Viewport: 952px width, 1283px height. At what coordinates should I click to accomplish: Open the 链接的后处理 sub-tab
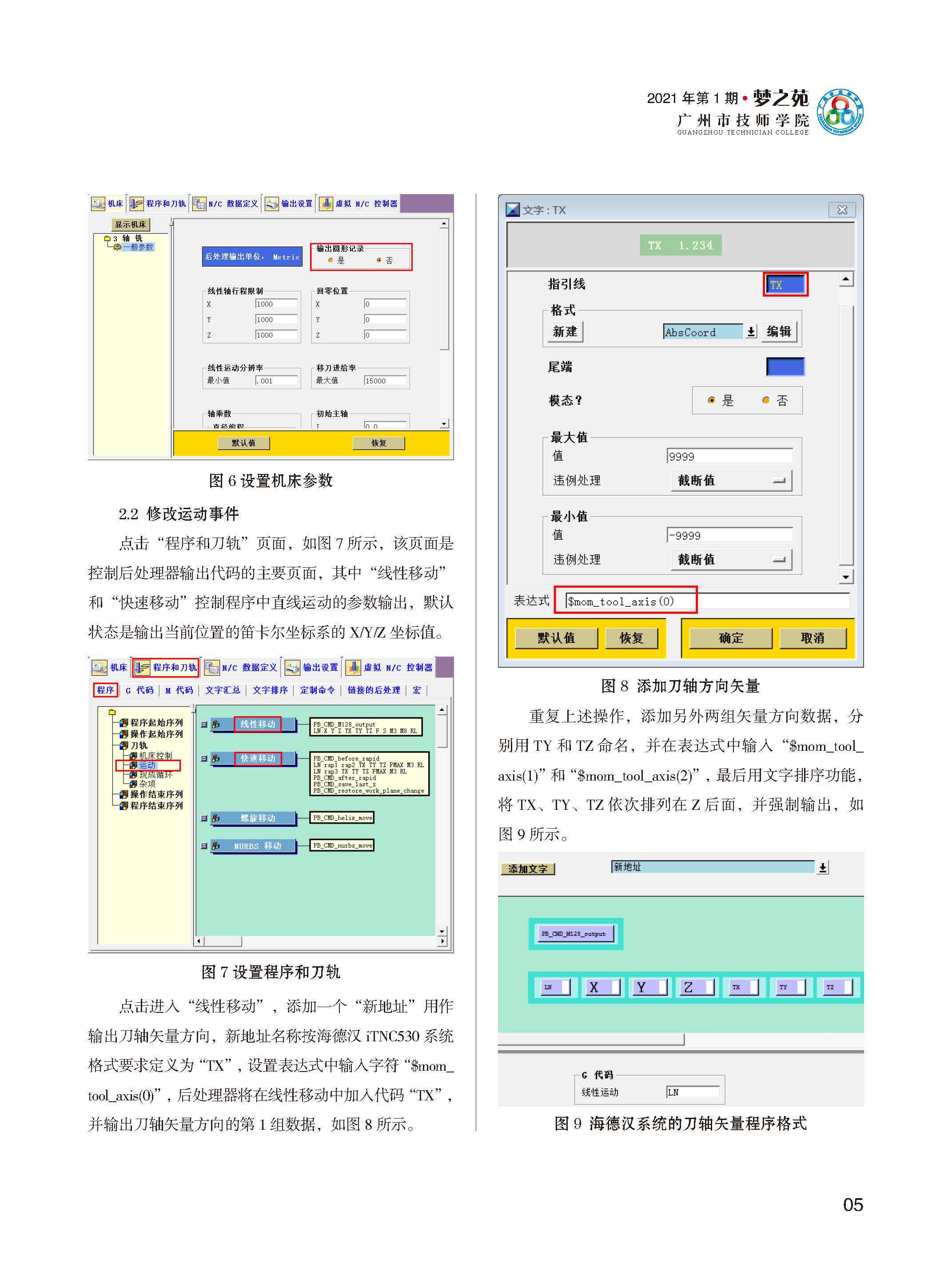pos(374,690)
